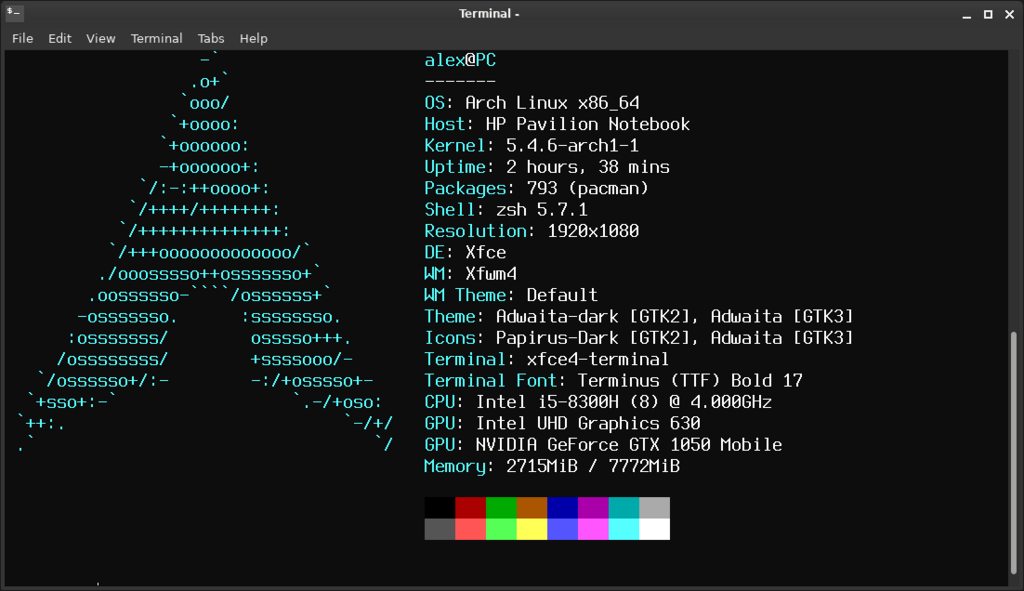Click the purple color block
Viewport: 1024px width, 591px height.
pyautogui.click(x=593, y=507)
